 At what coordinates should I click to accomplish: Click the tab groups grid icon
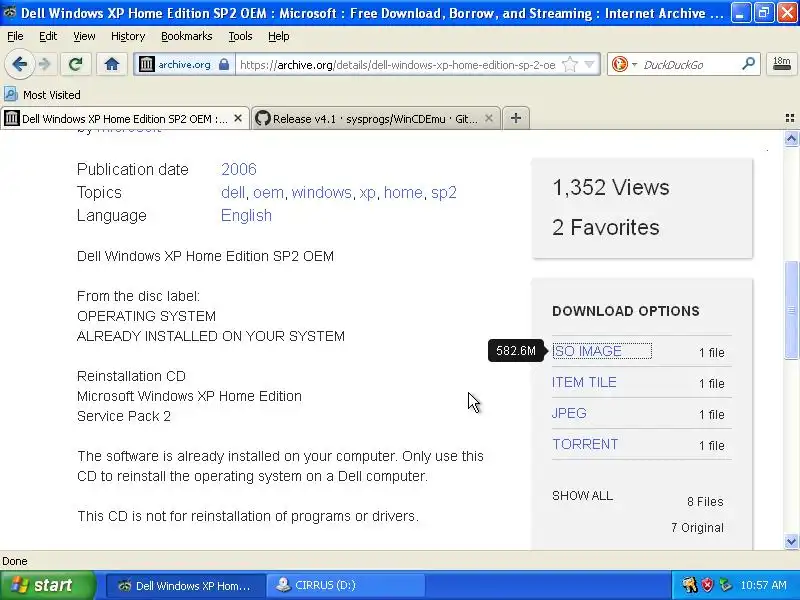(x=790, y=118)
